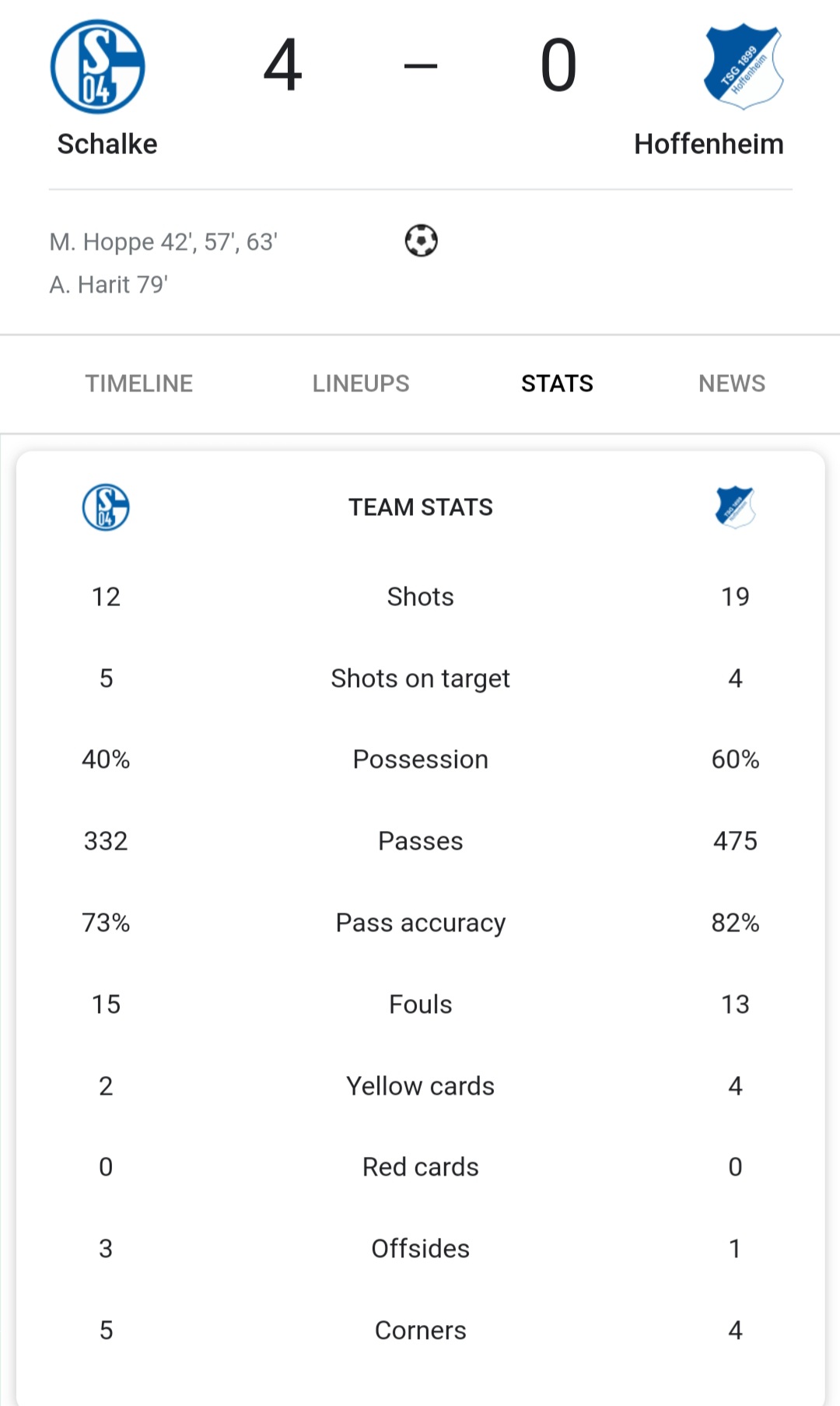Select small Hoffenheim logo in Team Stats

pyautogui.click(x=735, y=507)
